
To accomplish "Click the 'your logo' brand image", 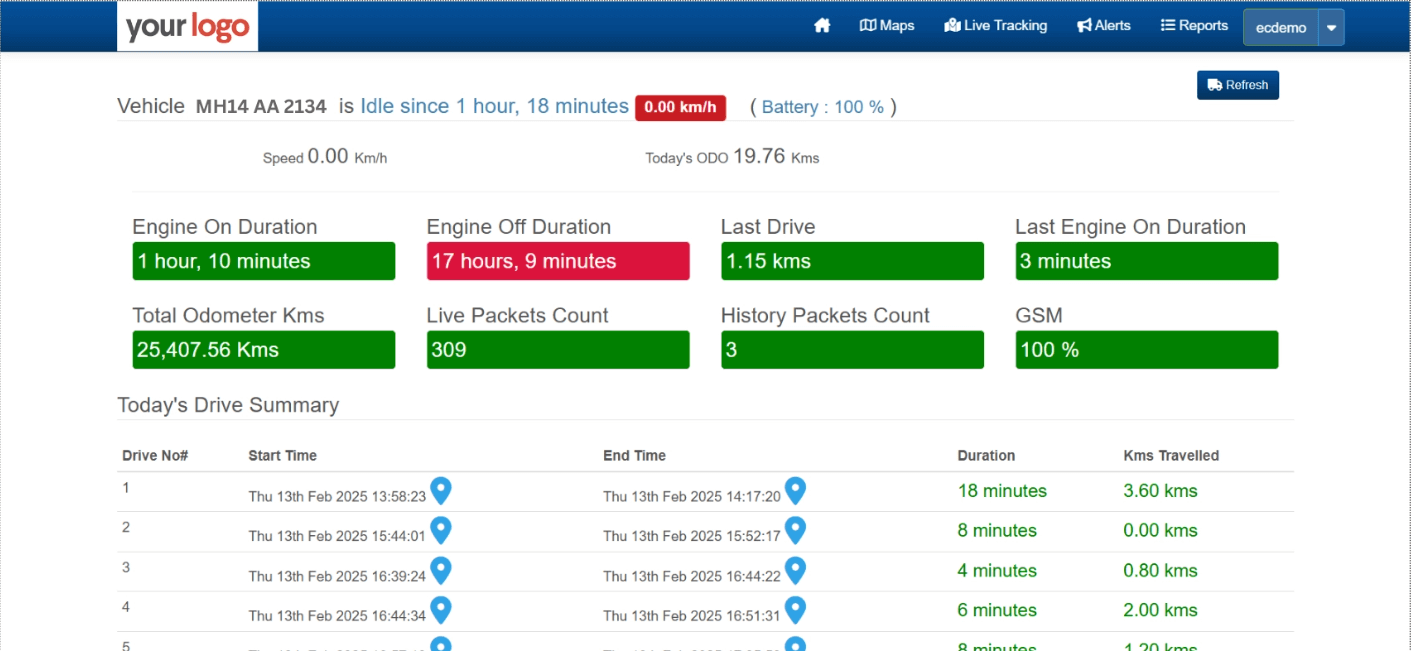I will (188, 26).
